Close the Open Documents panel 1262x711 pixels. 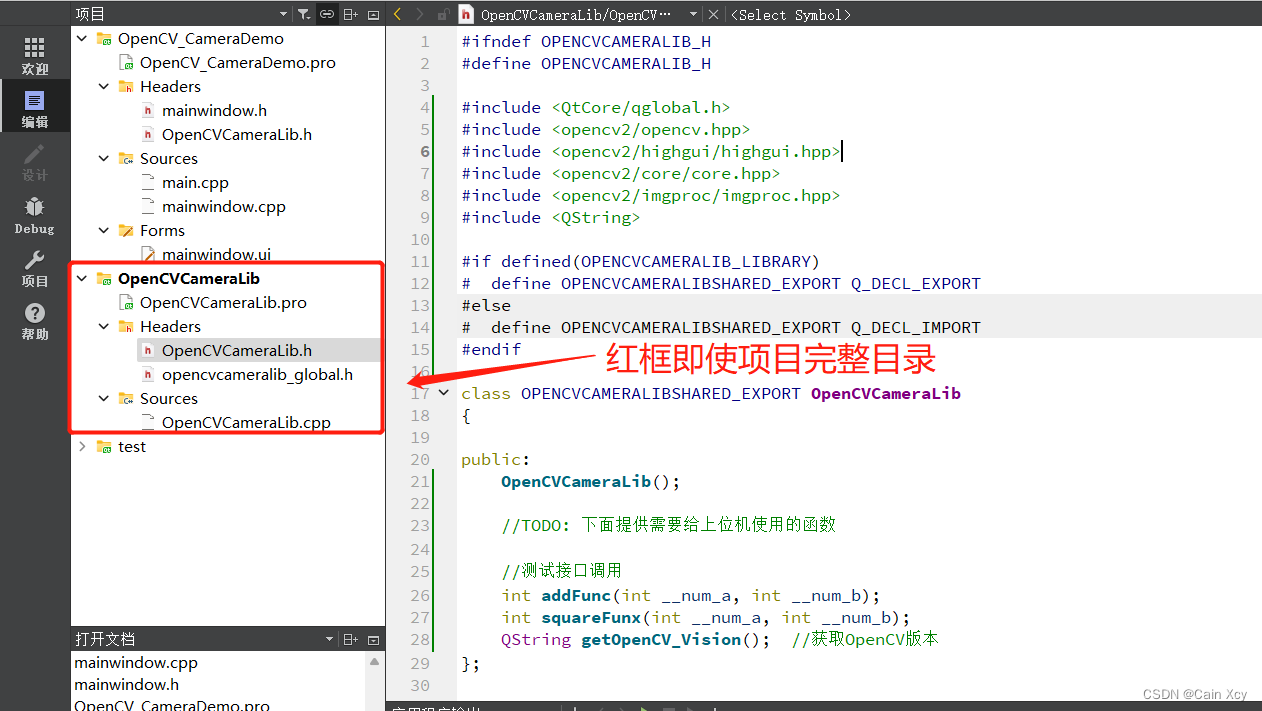click(x=373, y=639)
